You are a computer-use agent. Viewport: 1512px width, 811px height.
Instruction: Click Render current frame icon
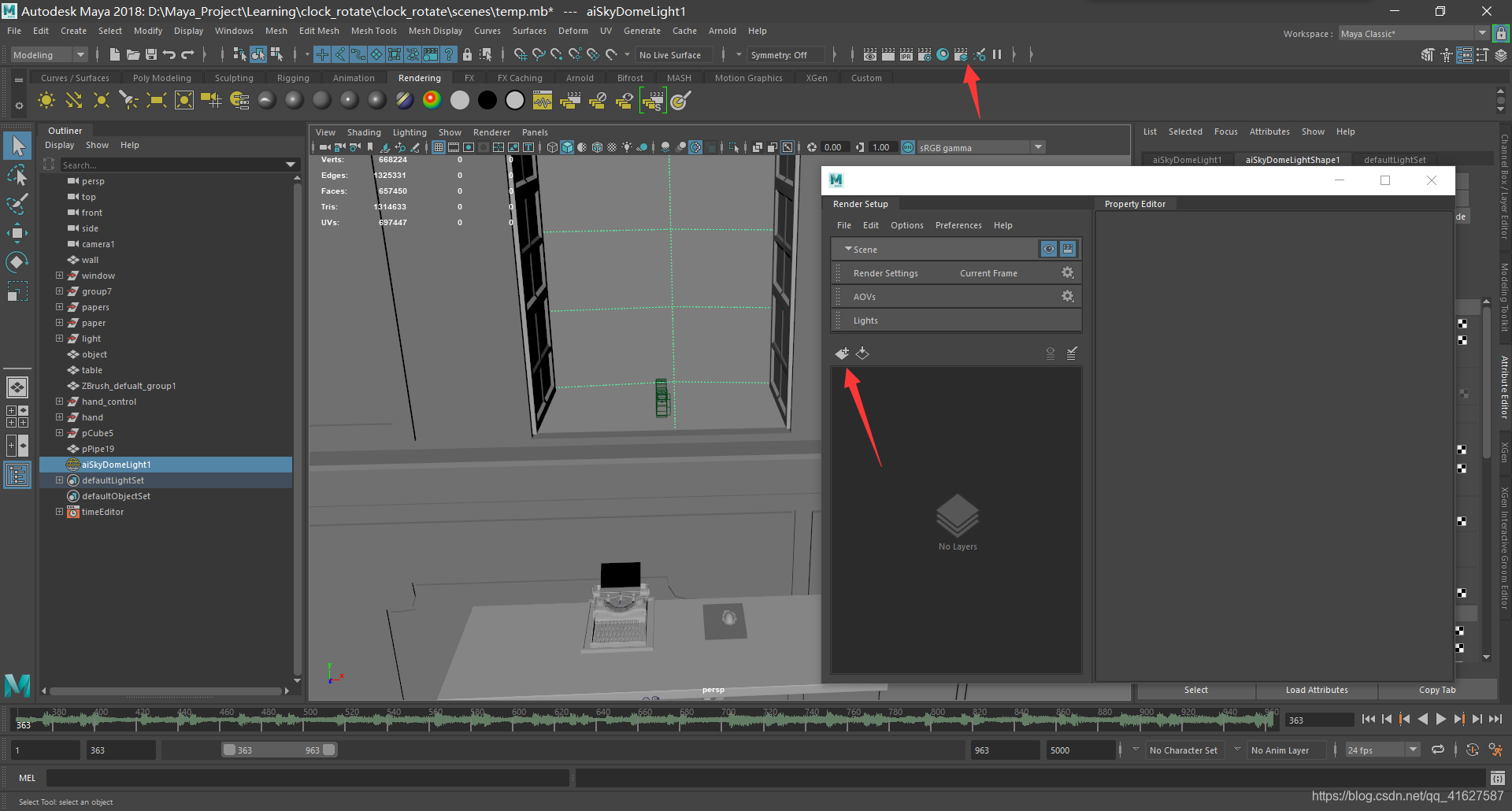pyautogui.click(x=888, y=54)
